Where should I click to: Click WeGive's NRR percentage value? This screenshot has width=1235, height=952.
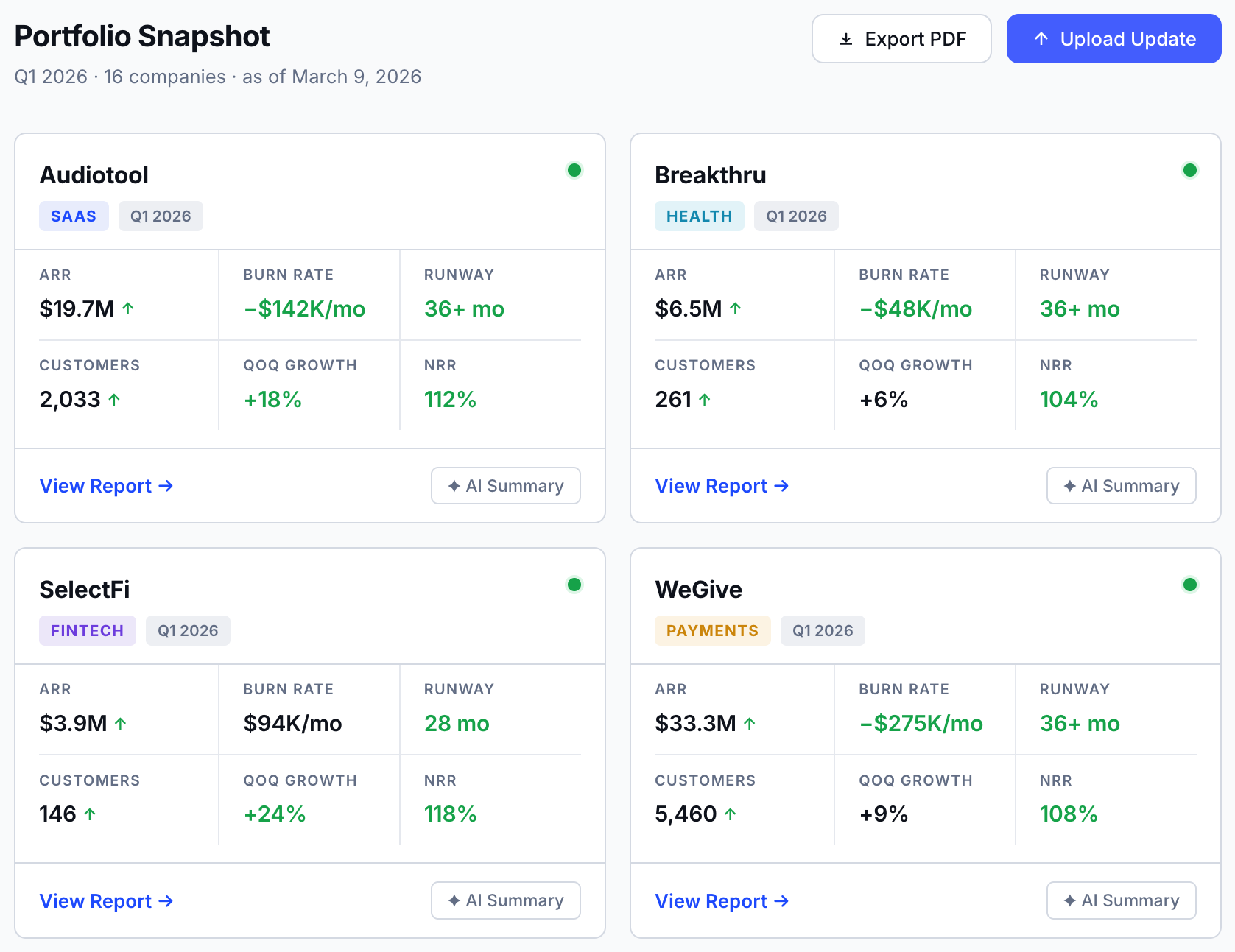(1069, 814)
